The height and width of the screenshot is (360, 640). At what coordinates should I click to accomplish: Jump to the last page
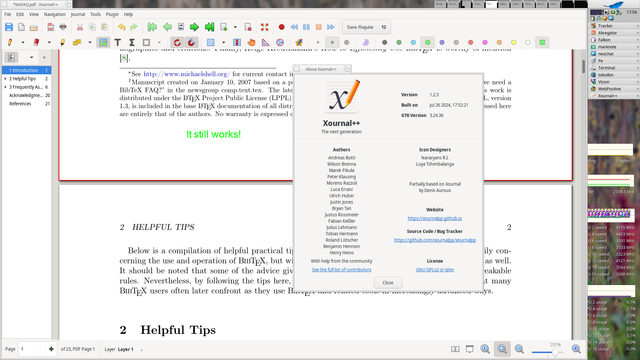coord(209,27)
